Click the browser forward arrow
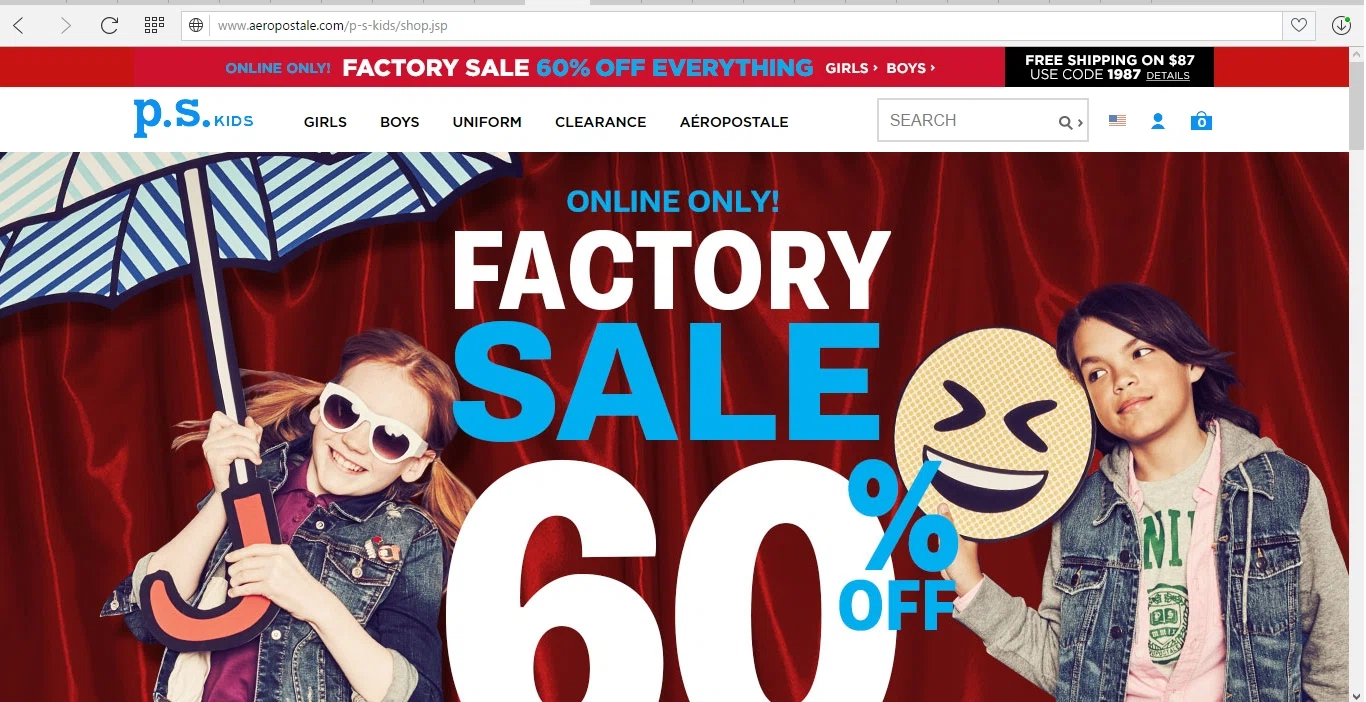1366x702 pixels. point(66,25)
